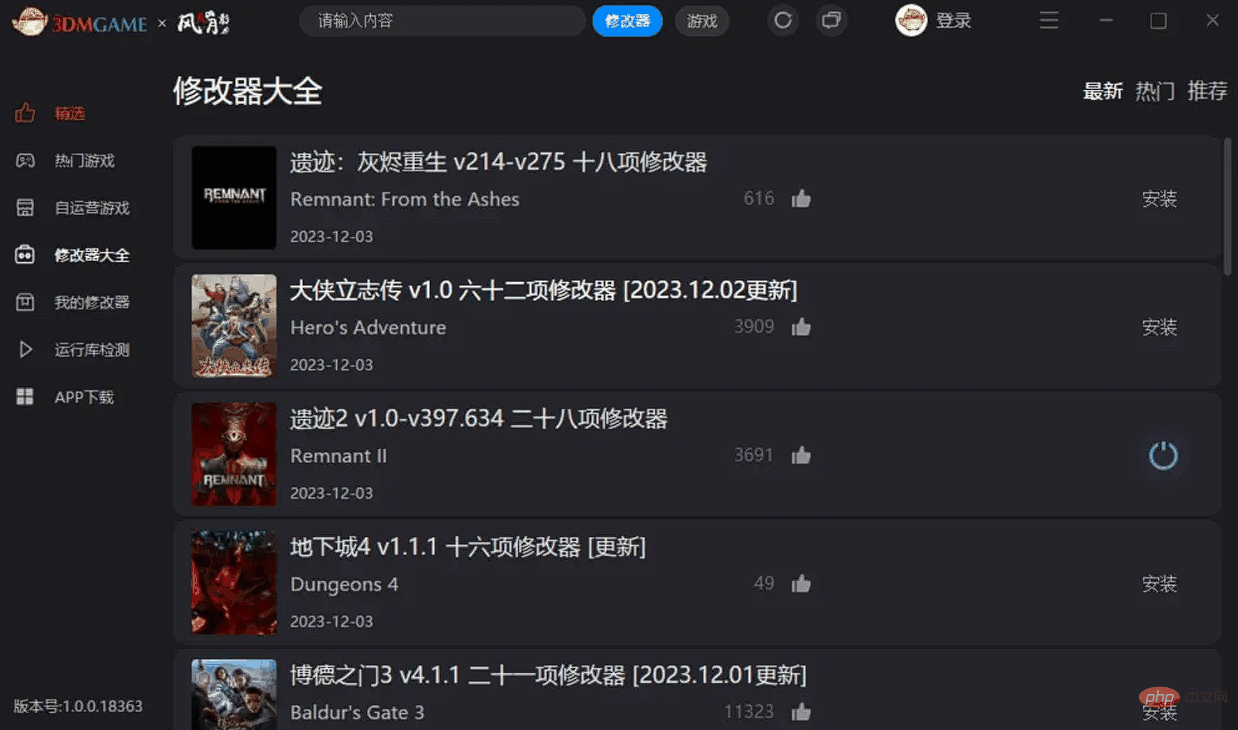This screenshot has height=730, width=1238.
Task: Click the search input field
Action: (x=442, y=21)
